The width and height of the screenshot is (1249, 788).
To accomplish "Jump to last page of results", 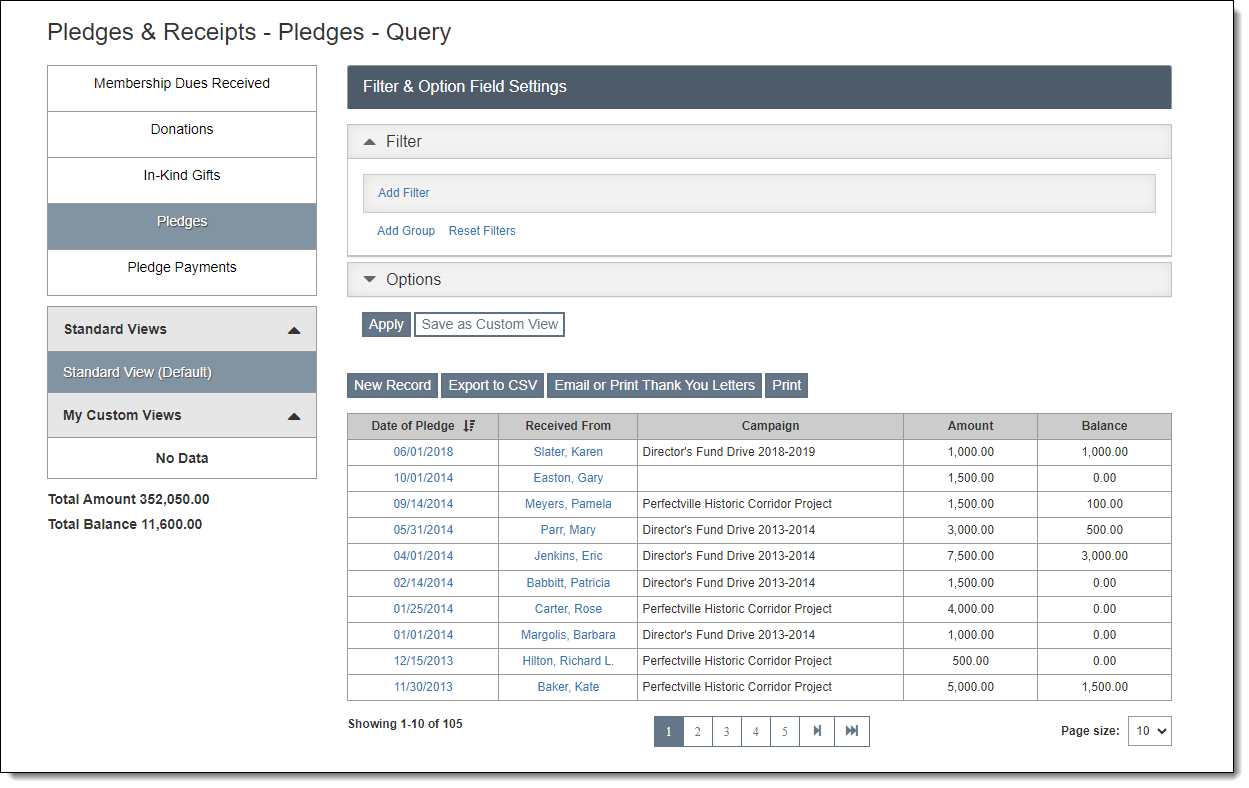I will 852,731.
